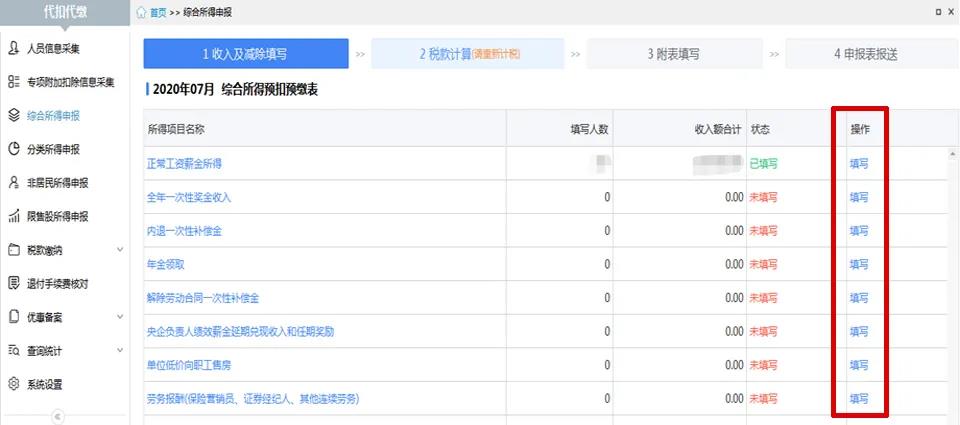Open the 劳务报酬 item link
960x425 pixels.
pyautogui.click(x=253, y=399)
